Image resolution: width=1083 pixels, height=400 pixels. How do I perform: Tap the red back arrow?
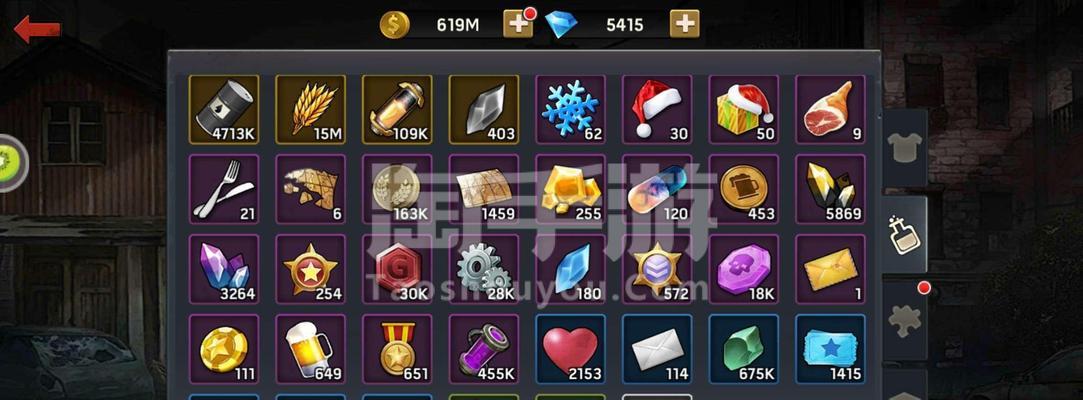pyautogui.click(x=37, y=29)
